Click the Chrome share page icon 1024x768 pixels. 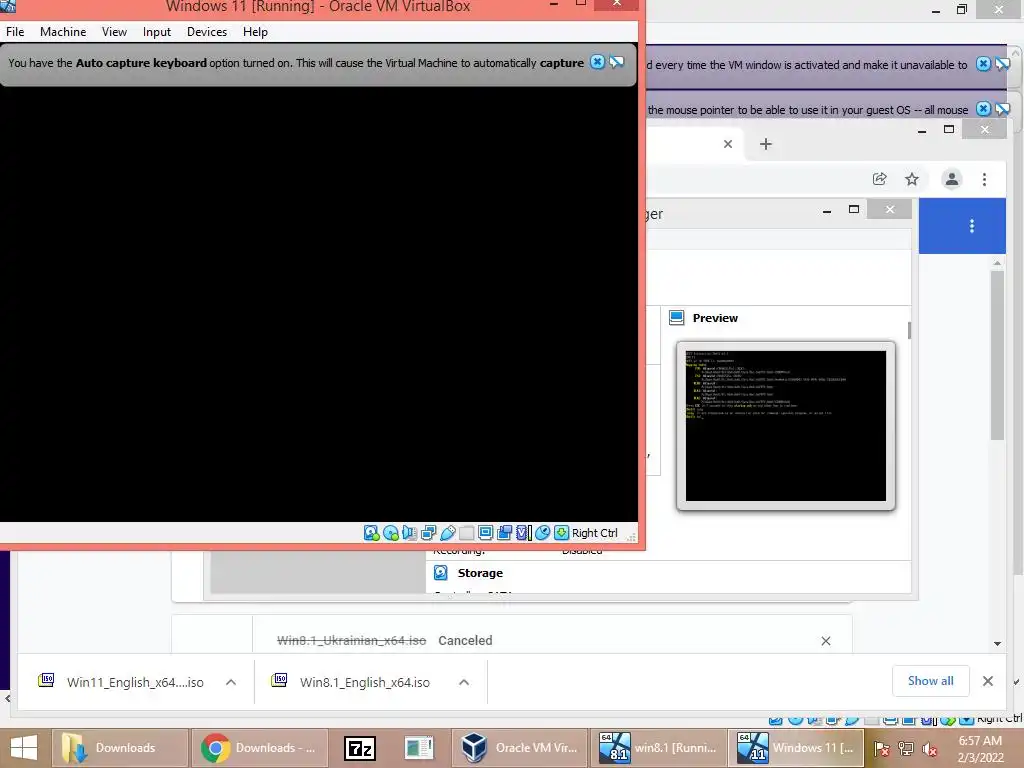point(880,179)
